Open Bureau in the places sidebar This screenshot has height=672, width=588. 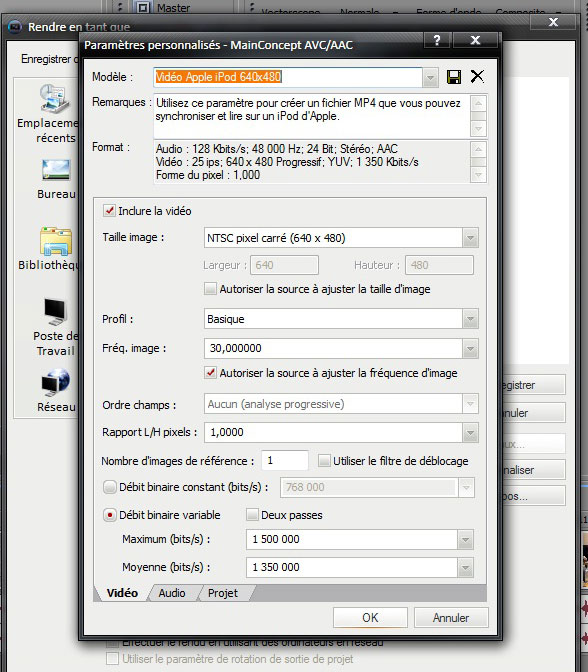pos(56,179)
